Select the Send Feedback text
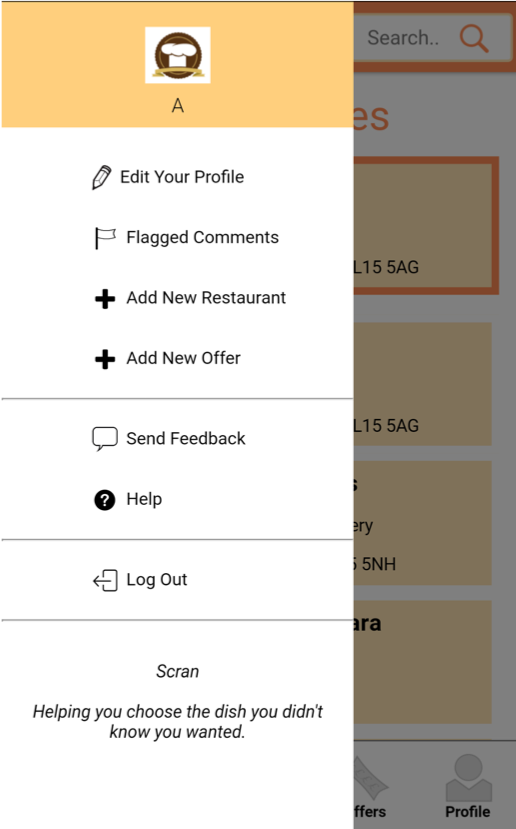This screenshot has width=516, height=829. [x=186, y=438]
